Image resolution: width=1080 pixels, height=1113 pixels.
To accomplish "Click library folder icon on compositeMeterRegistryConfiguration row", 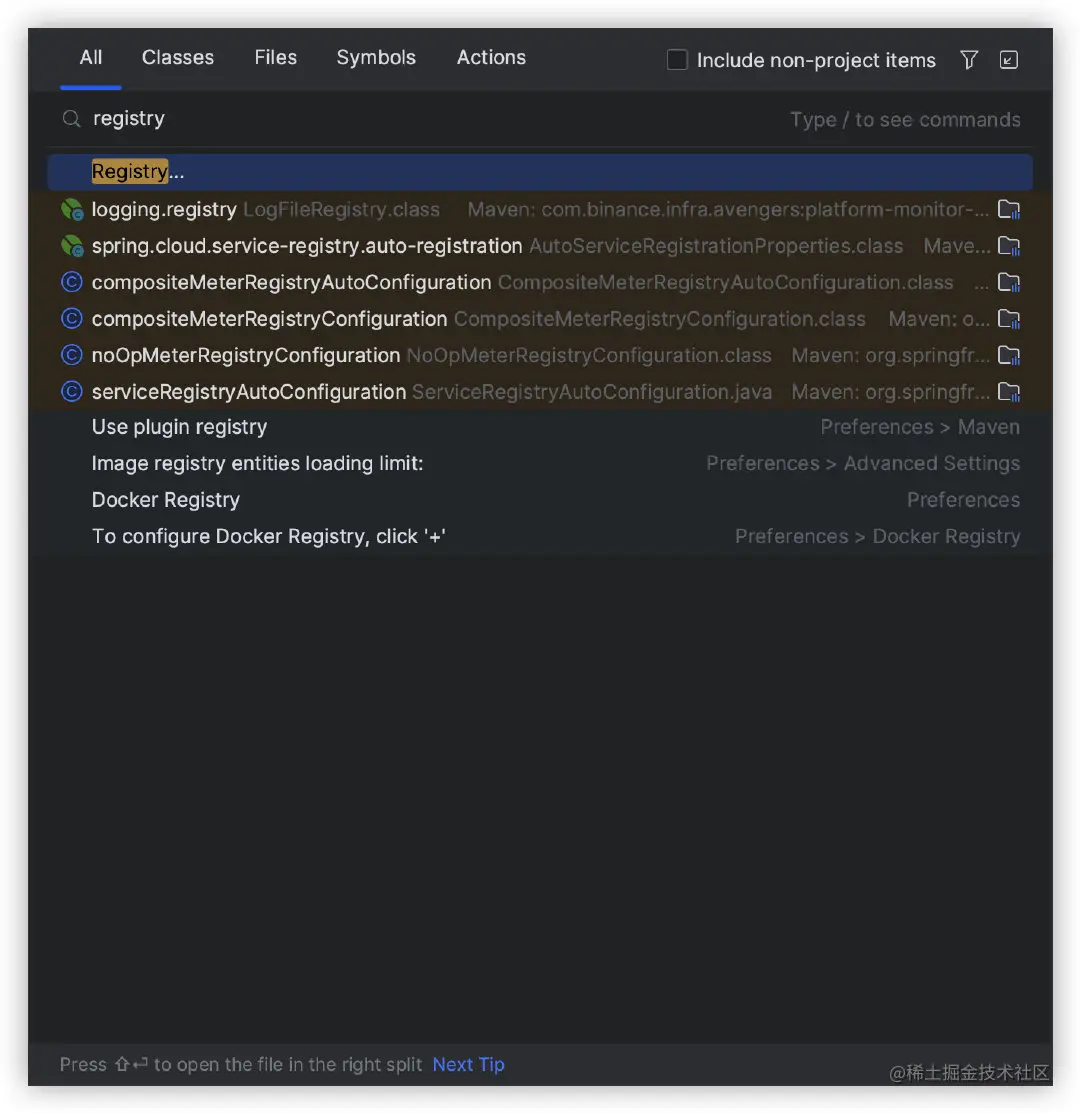I will pos(1008,319).
